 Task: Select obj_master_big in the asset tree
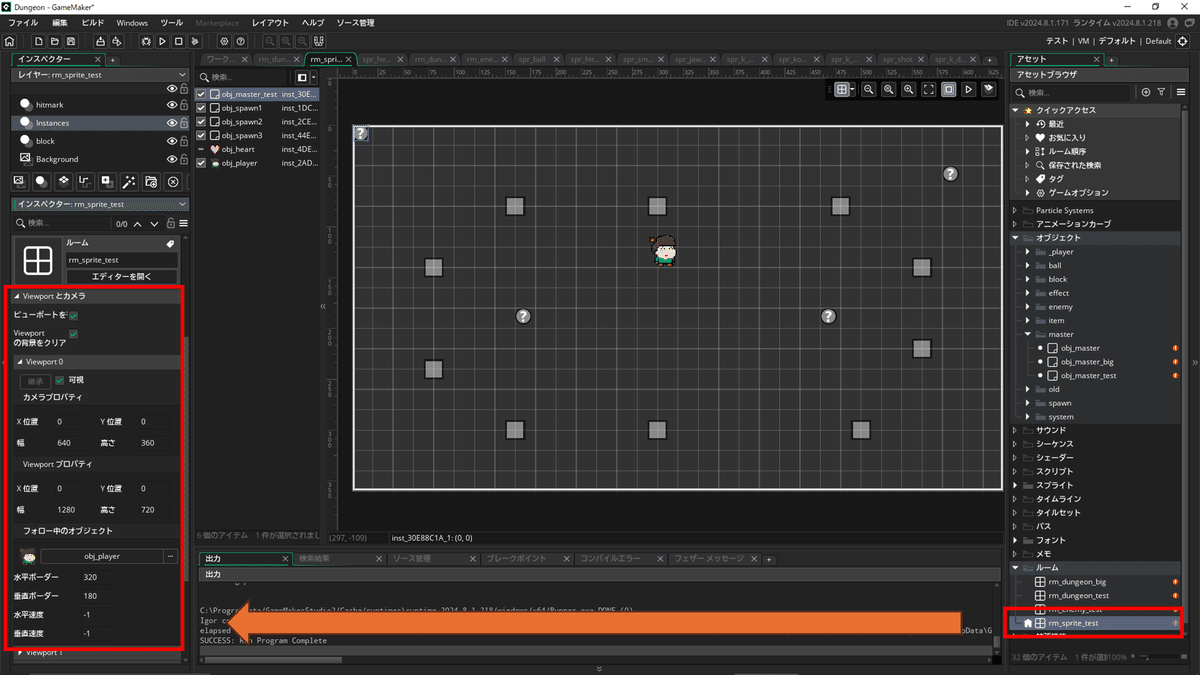[x=1087, y=361]
